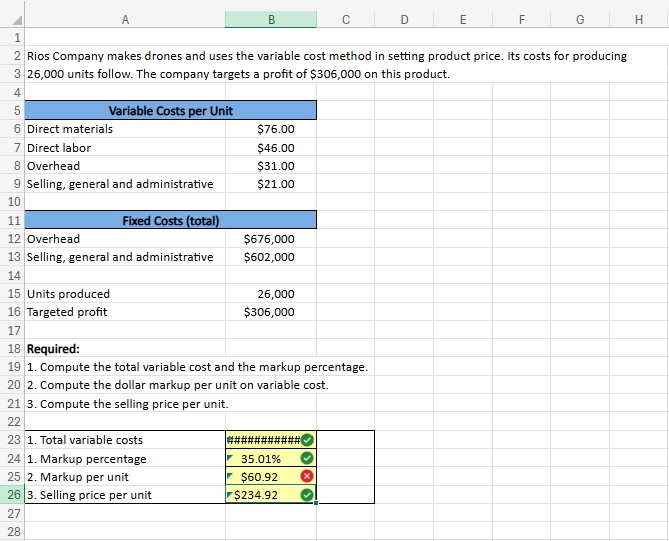The width and height of the screenshot is (669, 541).
Task: Click the Fixed Costs (total) heading cell
Action: click(x=171, y=220)
